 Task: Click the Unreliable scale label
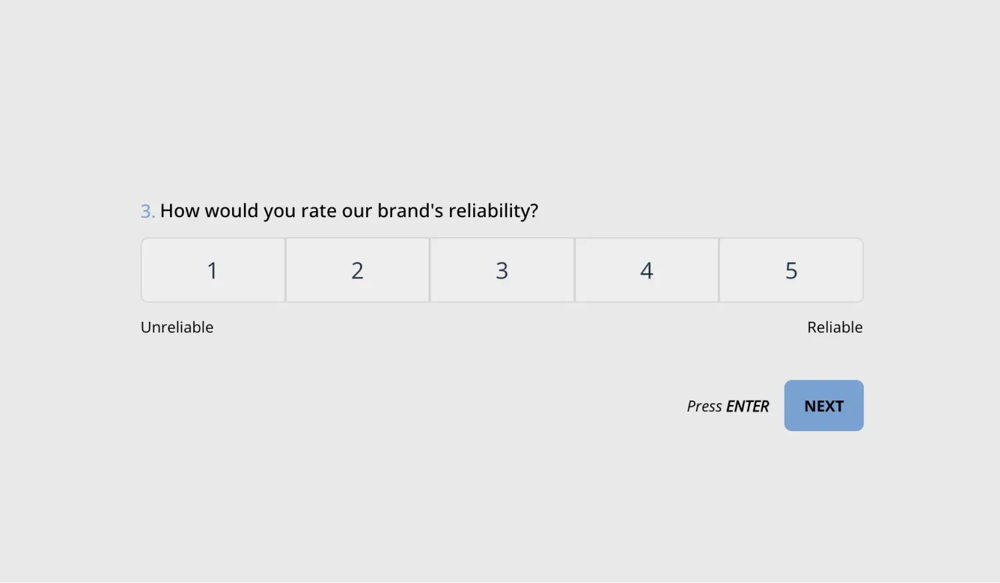177,327
